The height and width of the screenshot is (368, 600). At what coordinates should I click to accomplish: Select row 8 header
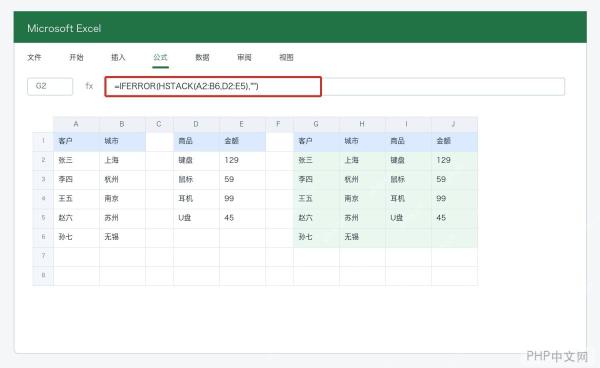point(43,275)
